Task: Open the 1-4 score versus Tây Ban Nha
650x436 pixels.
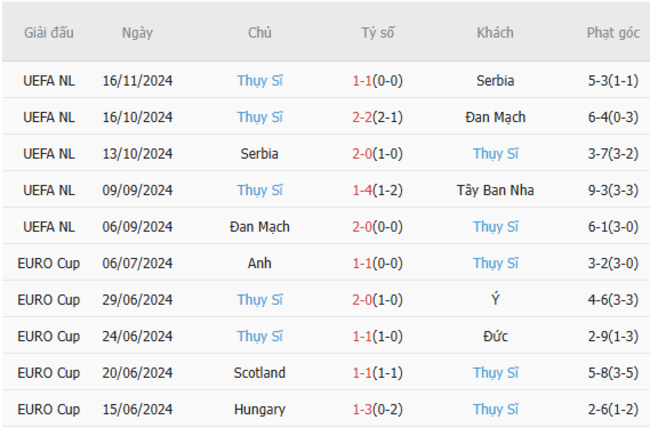Action: point(362,190)
